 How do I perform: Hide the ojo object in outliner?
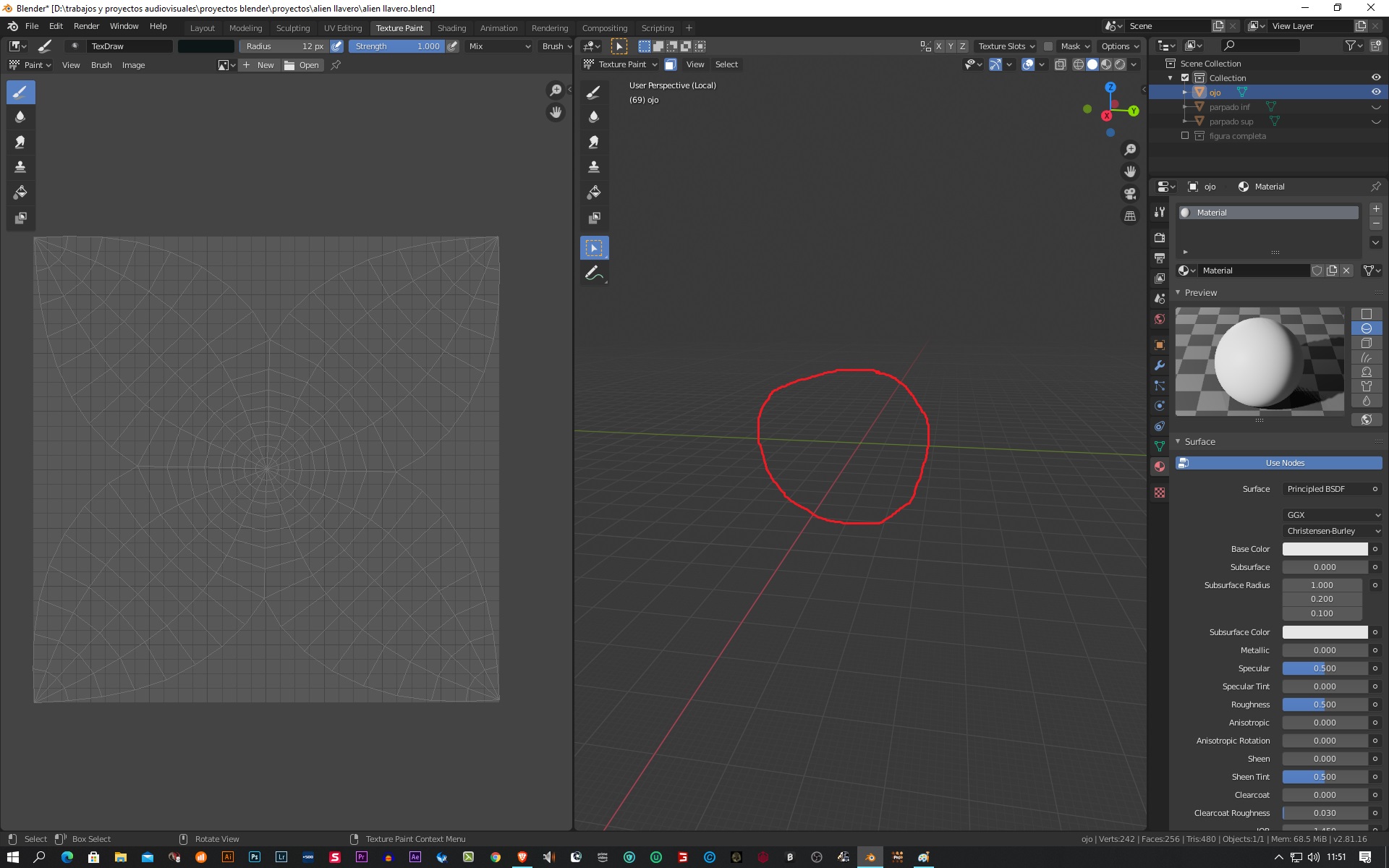coord(1376,92)
